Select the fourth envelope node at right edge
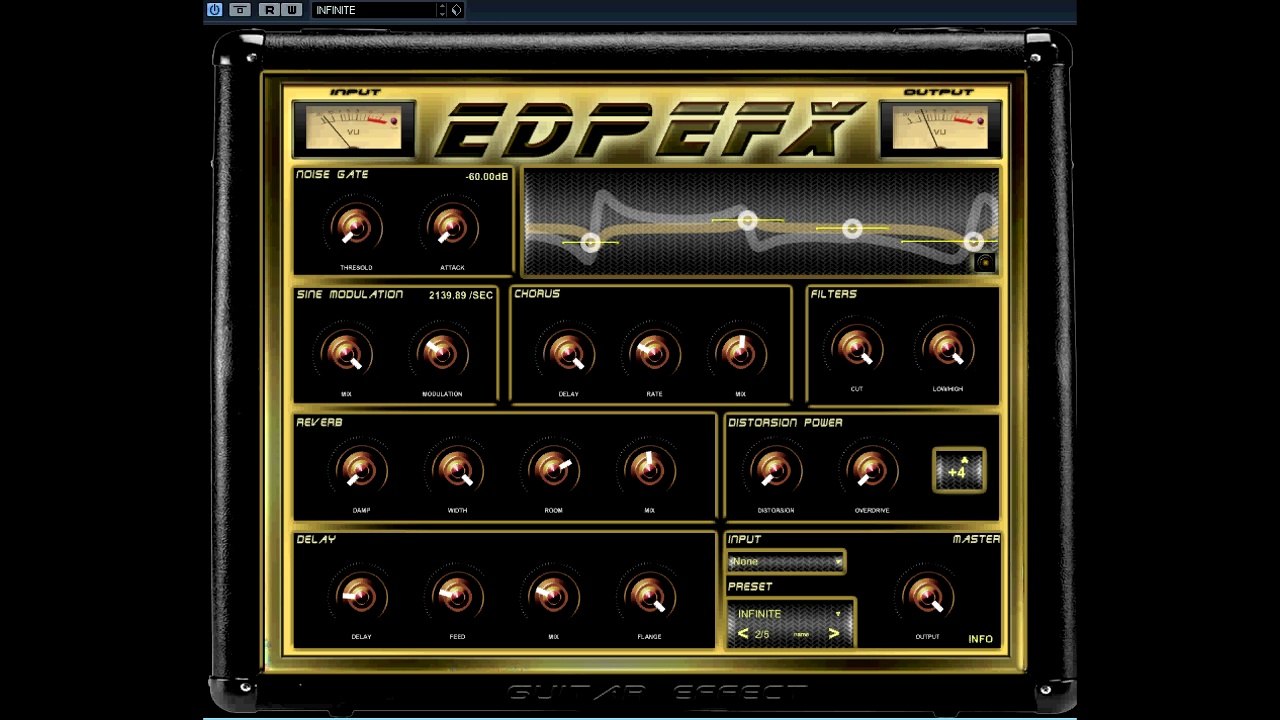1280x720 pixels. click(x=974, y=241)
